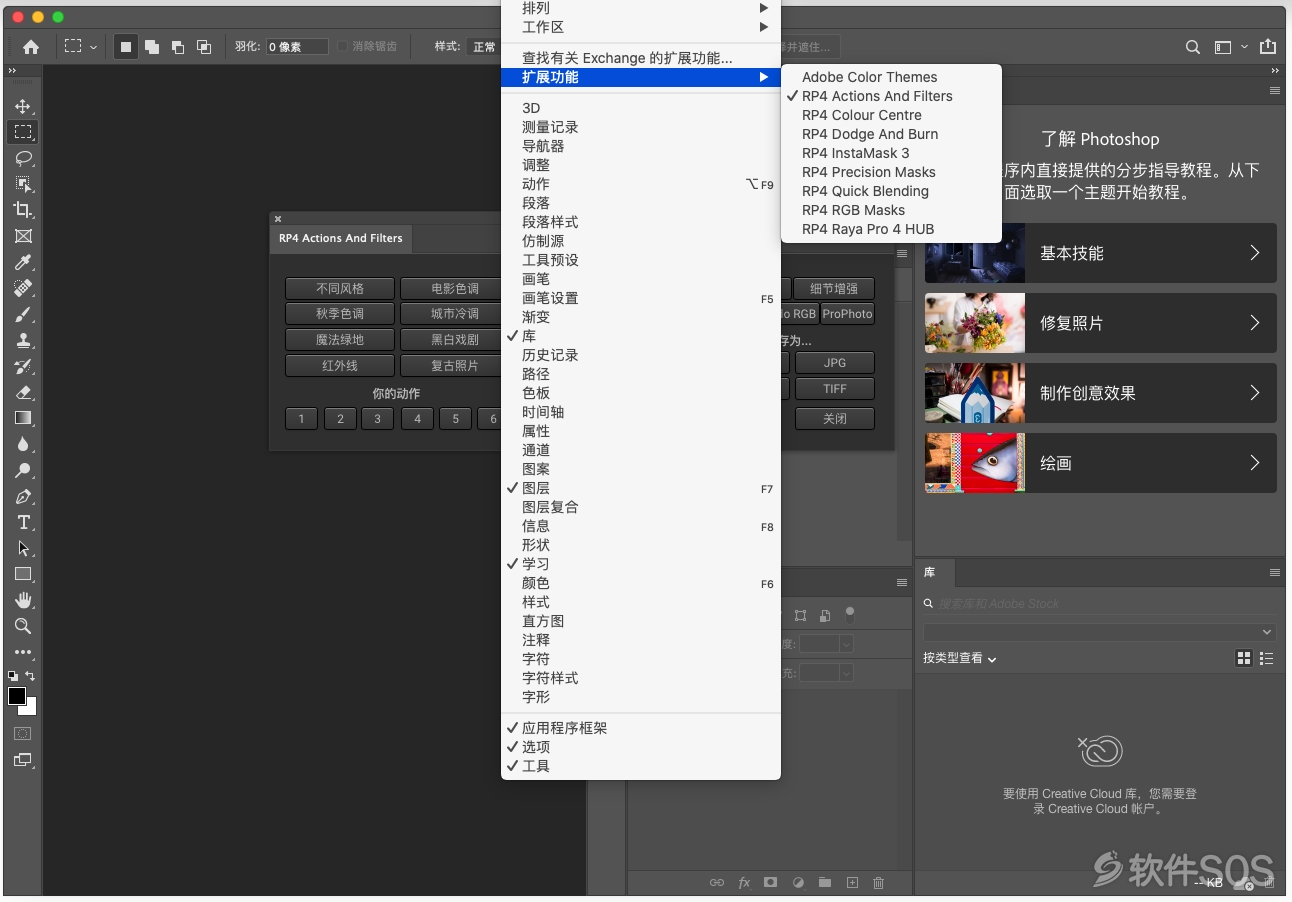Select the Frame tool
The width and height of the screenshot is (1292, 902).
23,236
